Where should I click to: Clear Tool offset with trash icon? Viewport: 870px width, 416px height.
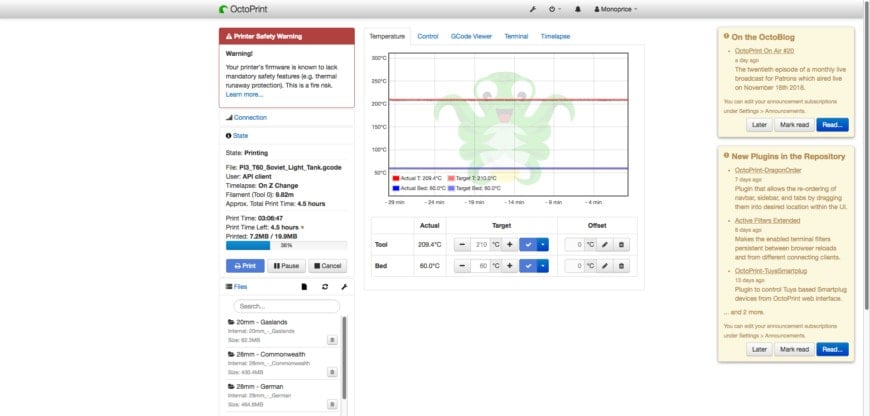[x=621, y=245]
